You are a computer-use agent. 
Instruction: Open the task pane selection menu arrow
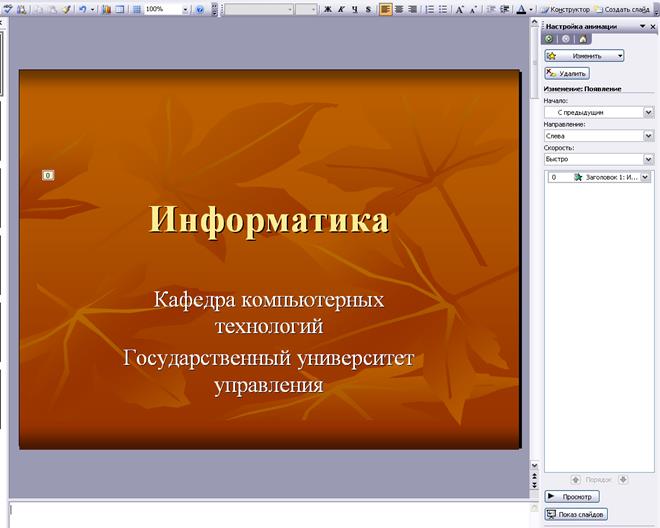642,26
